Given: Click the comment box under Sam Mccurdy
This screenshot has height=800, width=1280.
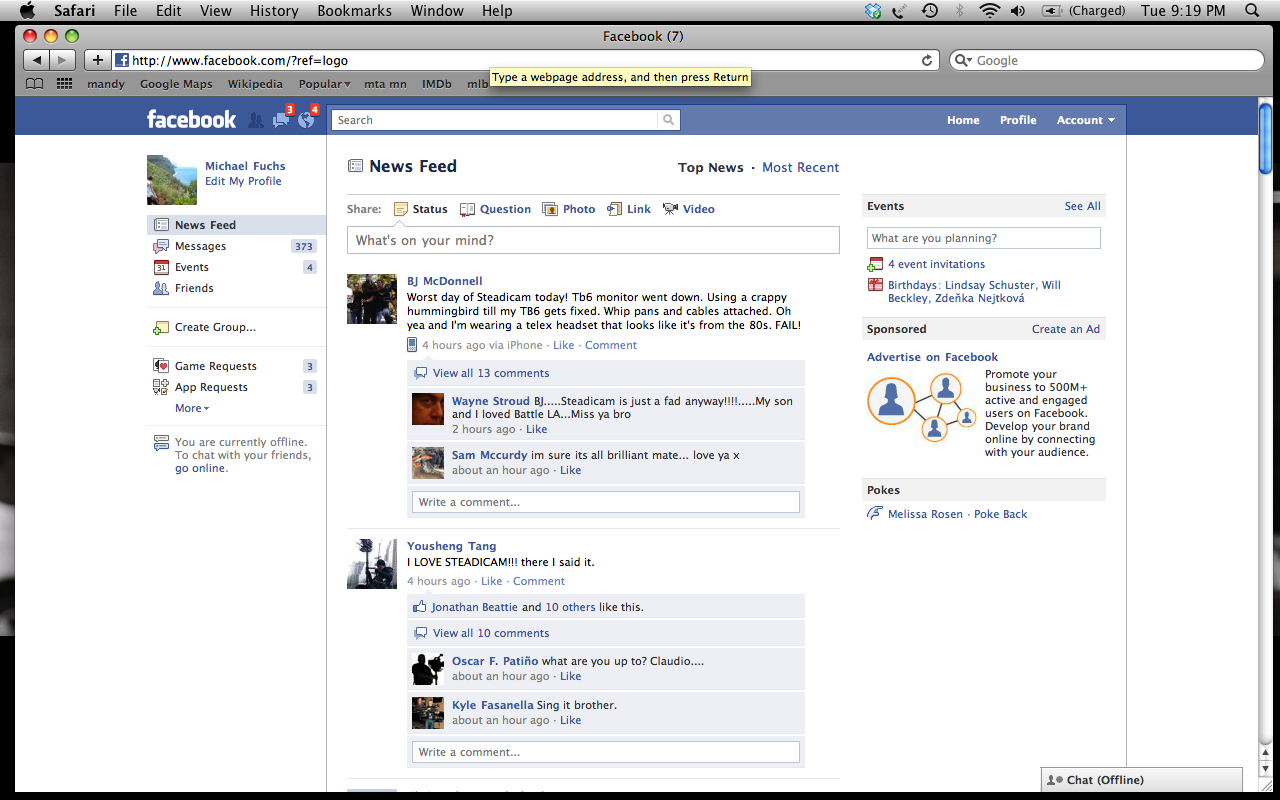Looking at the screenshot, I should [606, 502].
